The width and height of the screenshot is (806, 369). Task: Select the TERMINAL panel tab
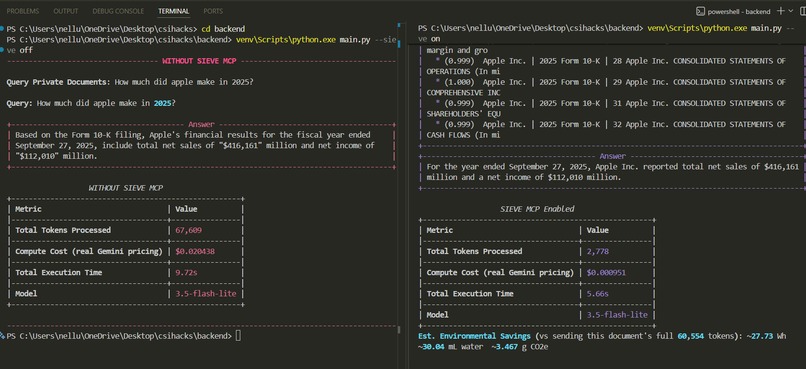tap(174, 11)
